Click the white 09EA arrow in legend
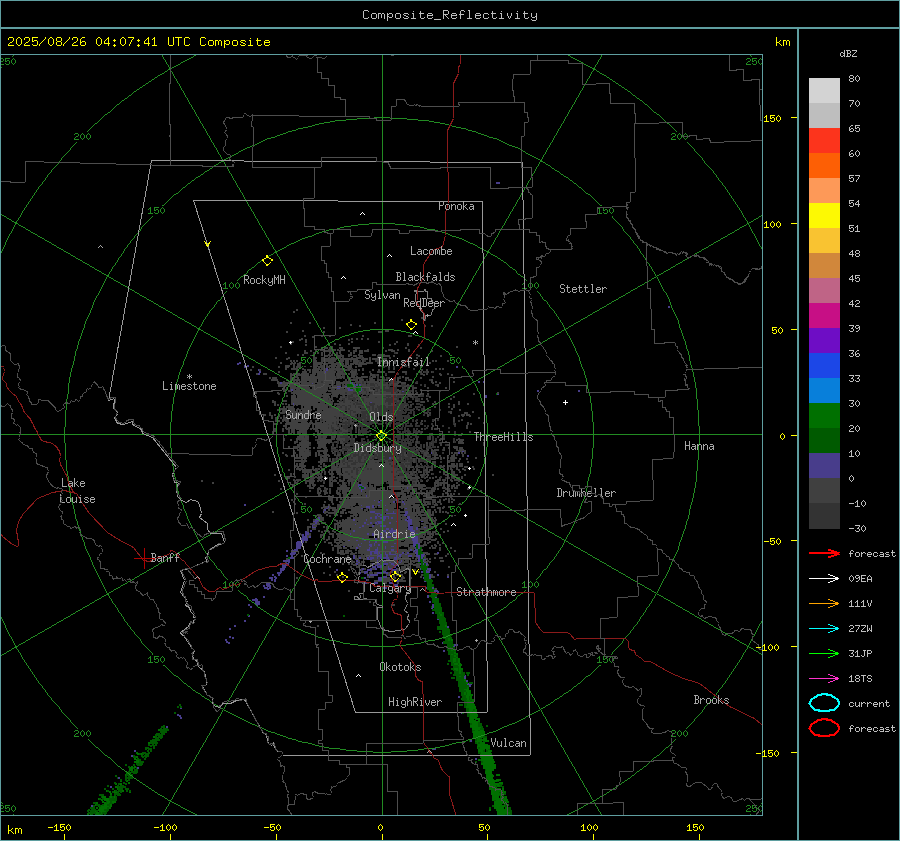Screen dimensions: 900x841 [824, 578]
